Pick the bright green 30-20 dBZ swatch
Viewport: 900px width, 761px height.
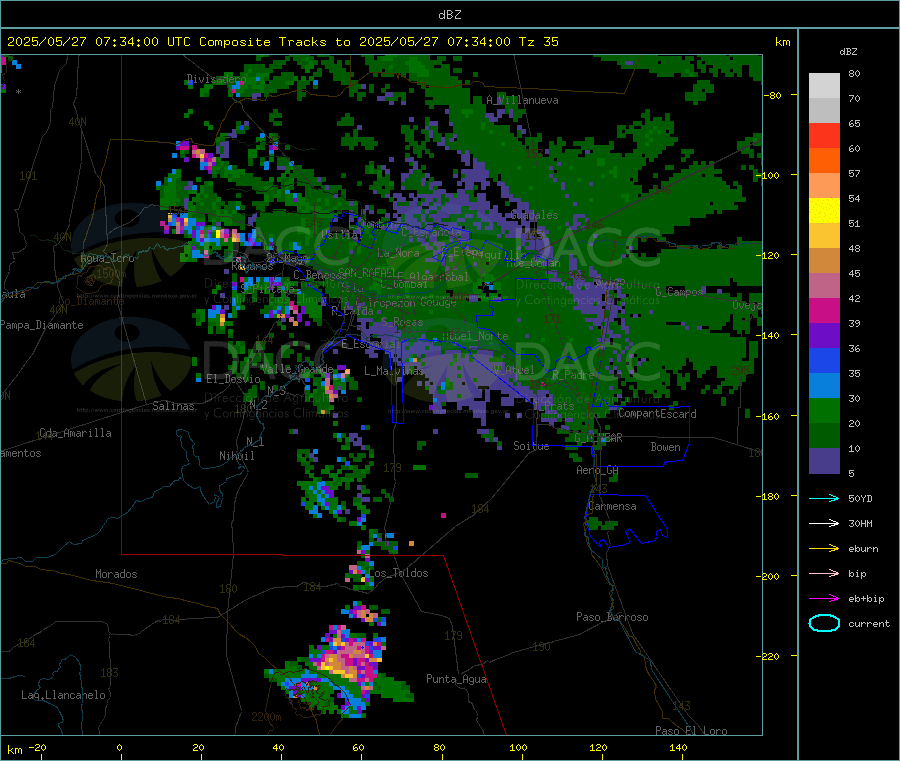point(824,411)
